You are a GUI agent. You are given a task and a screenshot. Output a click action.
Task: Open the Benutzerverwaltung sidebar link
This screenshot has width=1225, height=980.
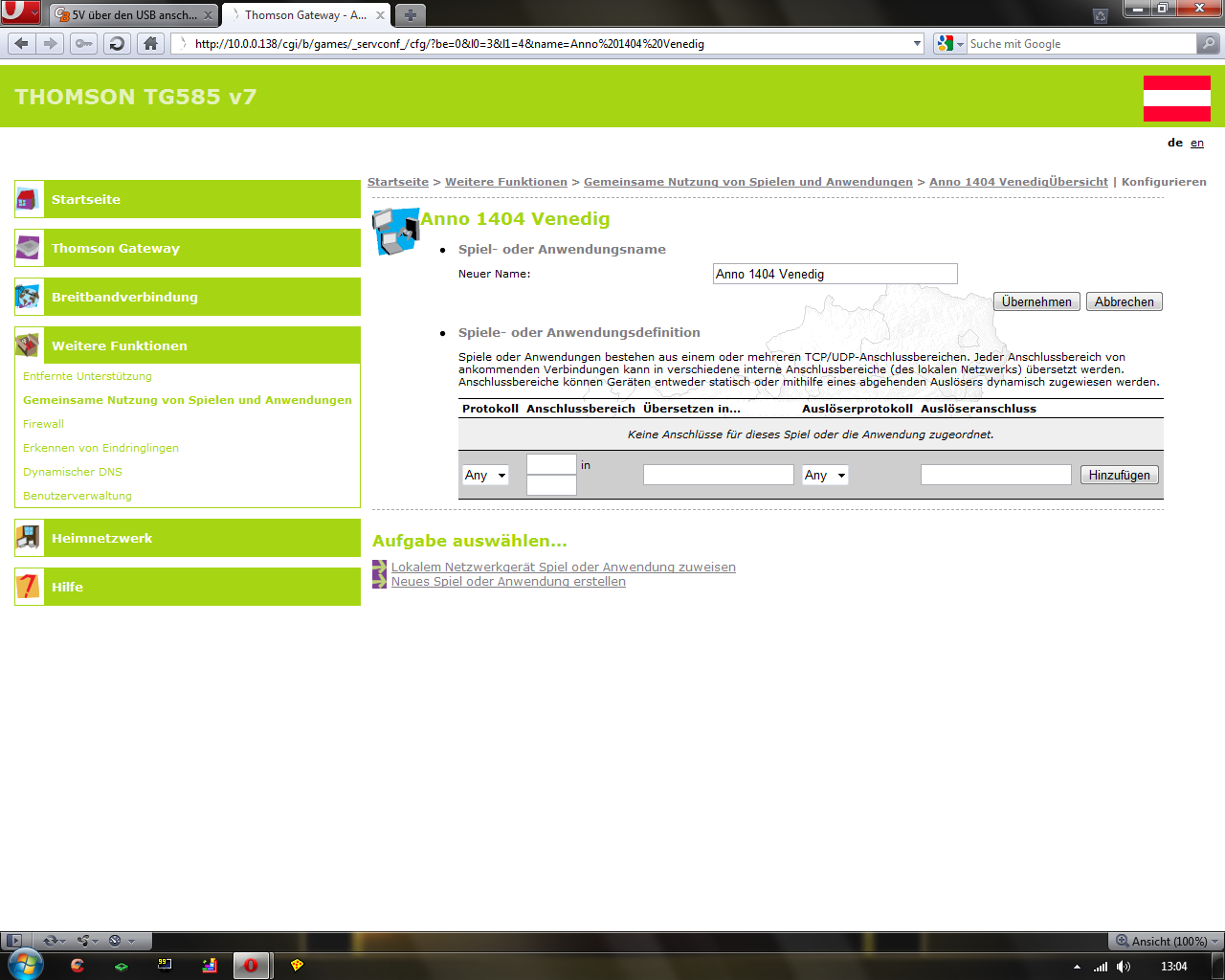coord(78,496)
